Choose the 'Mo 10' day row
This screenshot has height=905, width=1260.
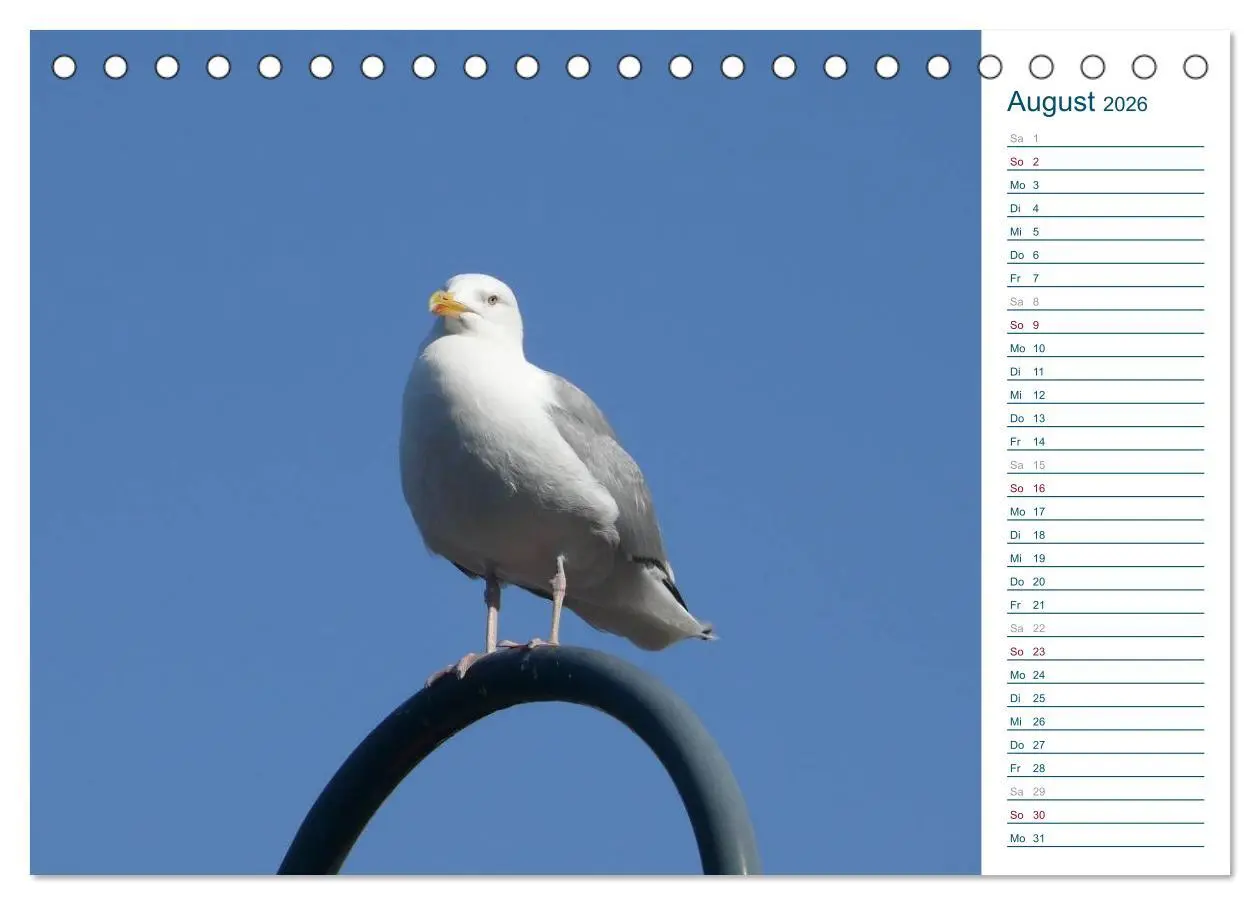[1105, 348]
